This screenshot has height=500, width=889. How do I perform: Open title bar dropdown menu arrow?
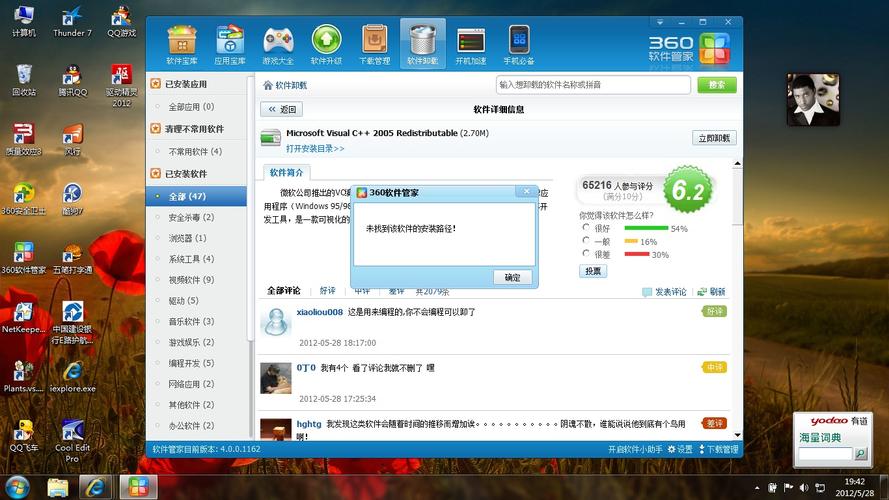point(660,22)
